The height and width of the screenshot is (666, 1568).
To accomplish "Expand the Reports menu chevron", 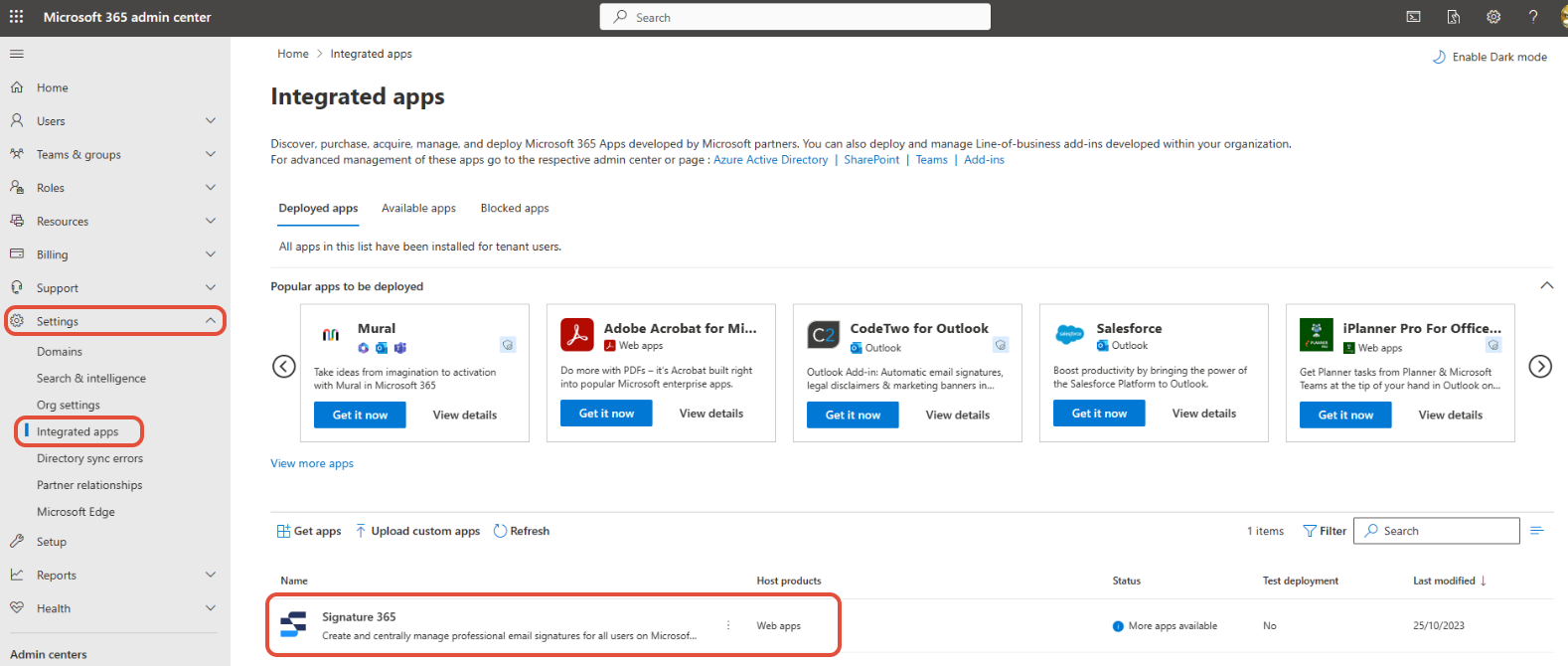I will 211,575.
